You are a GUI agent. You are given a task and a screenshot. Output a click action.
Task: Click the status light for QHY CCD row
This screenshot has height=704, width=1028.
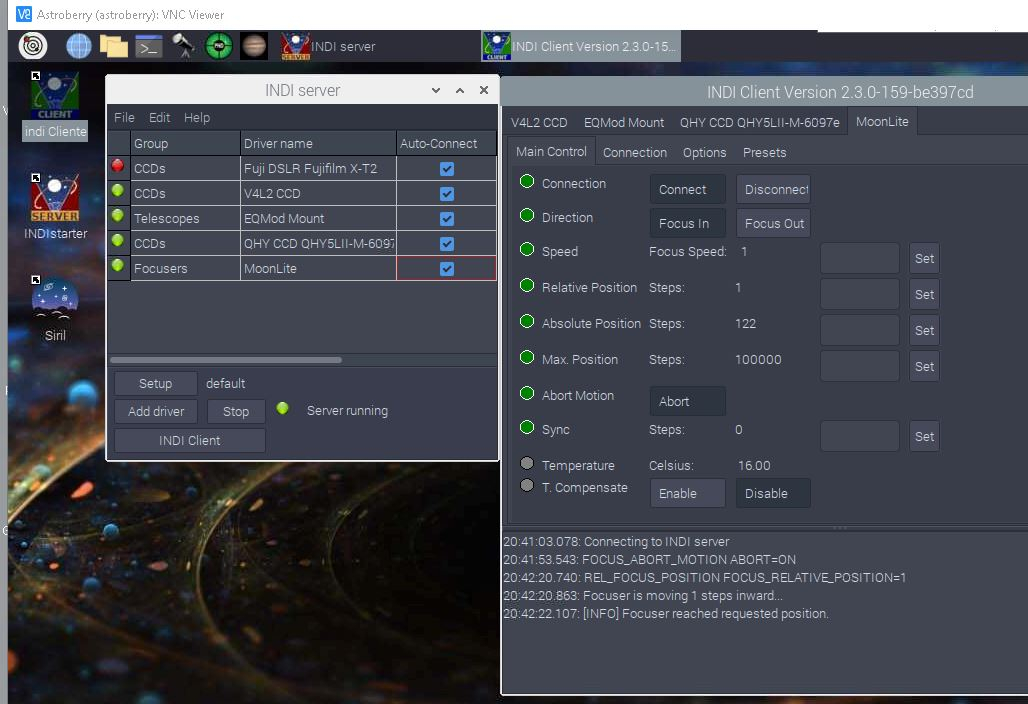[118, 241]
